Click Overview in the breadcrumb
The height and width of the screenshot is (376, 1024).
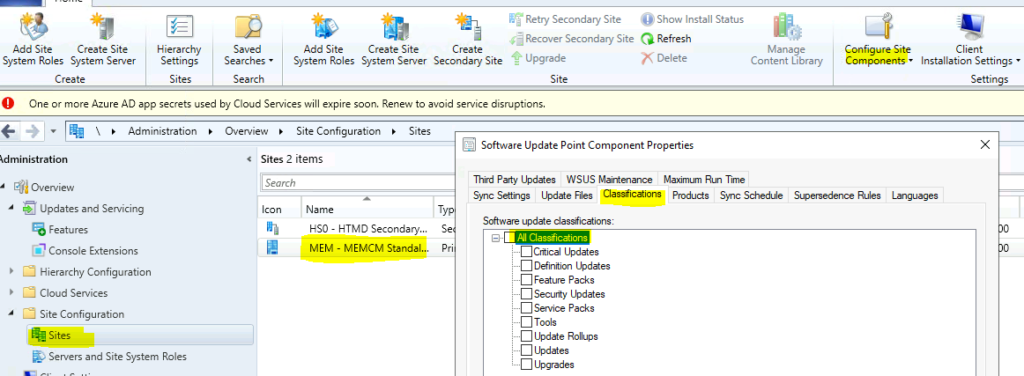[x=246, y=131]
